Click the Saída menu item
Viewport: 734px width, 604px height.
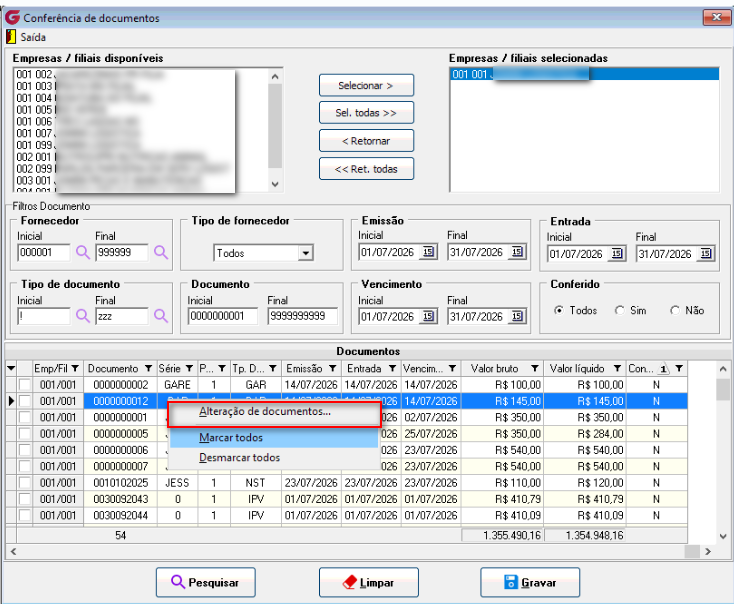[x=33, y=37]
